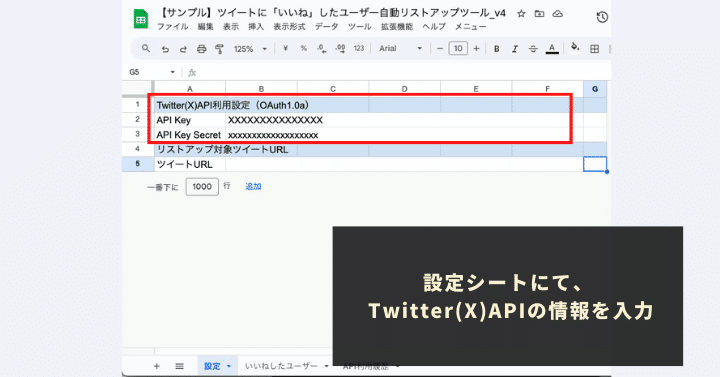Open the ヘルプ menu

click(434, 27)
